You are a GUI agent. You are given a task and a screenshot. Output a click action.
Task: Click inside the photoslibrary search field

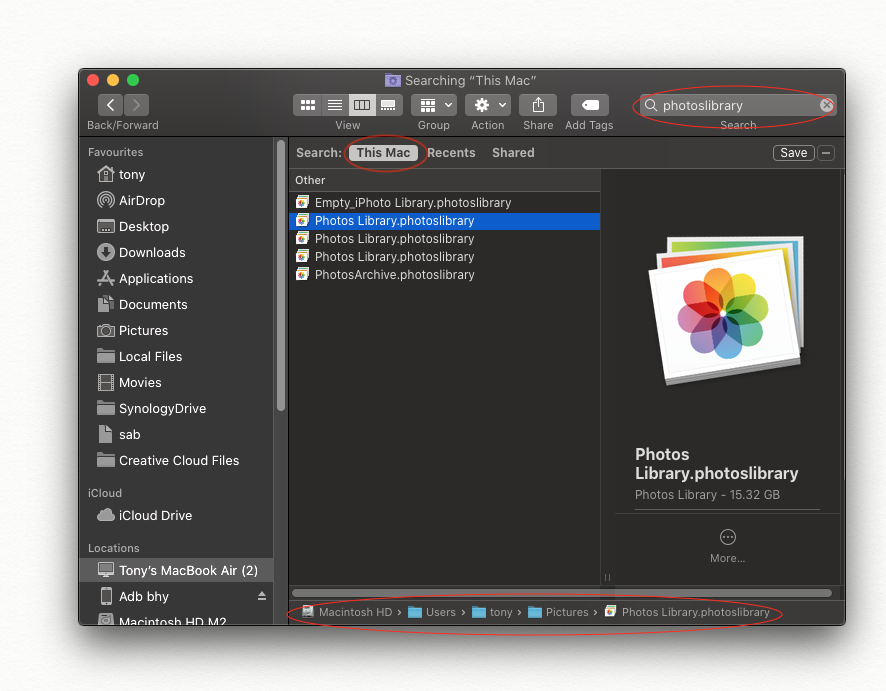click(x=738, y=105)
